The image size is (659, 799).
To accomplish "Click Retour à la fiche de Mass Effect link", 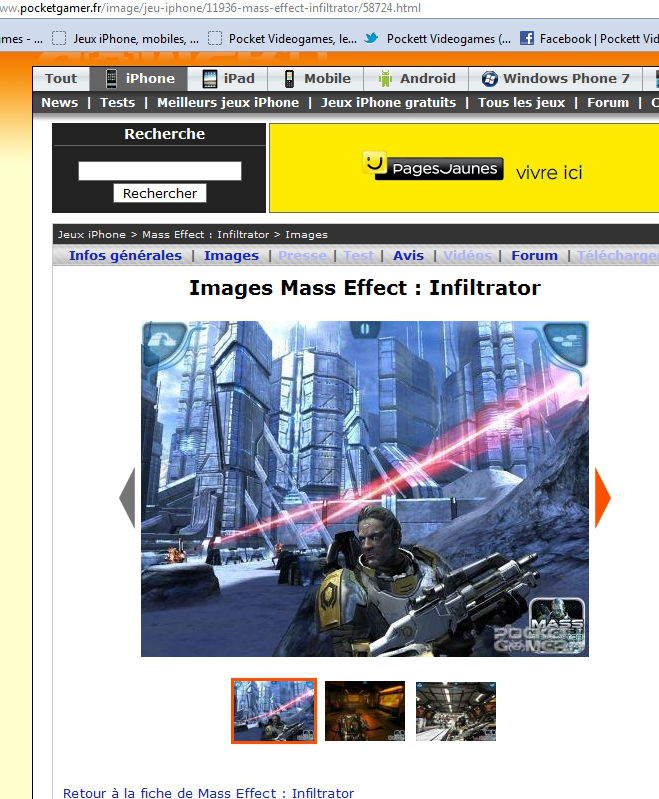I will tap(208, 793).
